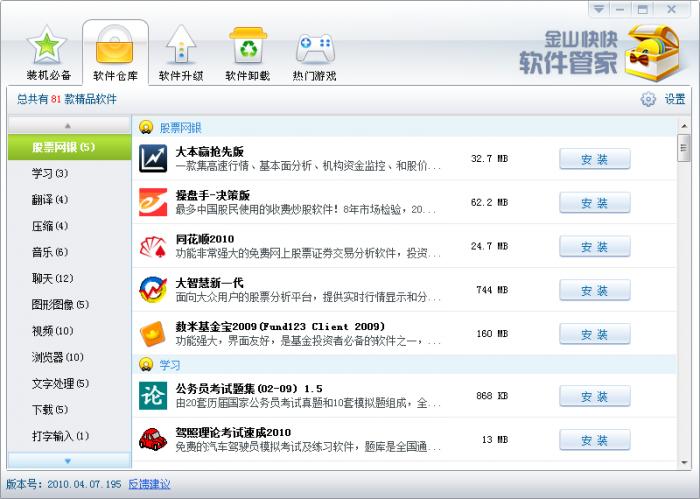
Task: Click the 公务员考试题集 green 论 icon
Action: coord(153,395)
